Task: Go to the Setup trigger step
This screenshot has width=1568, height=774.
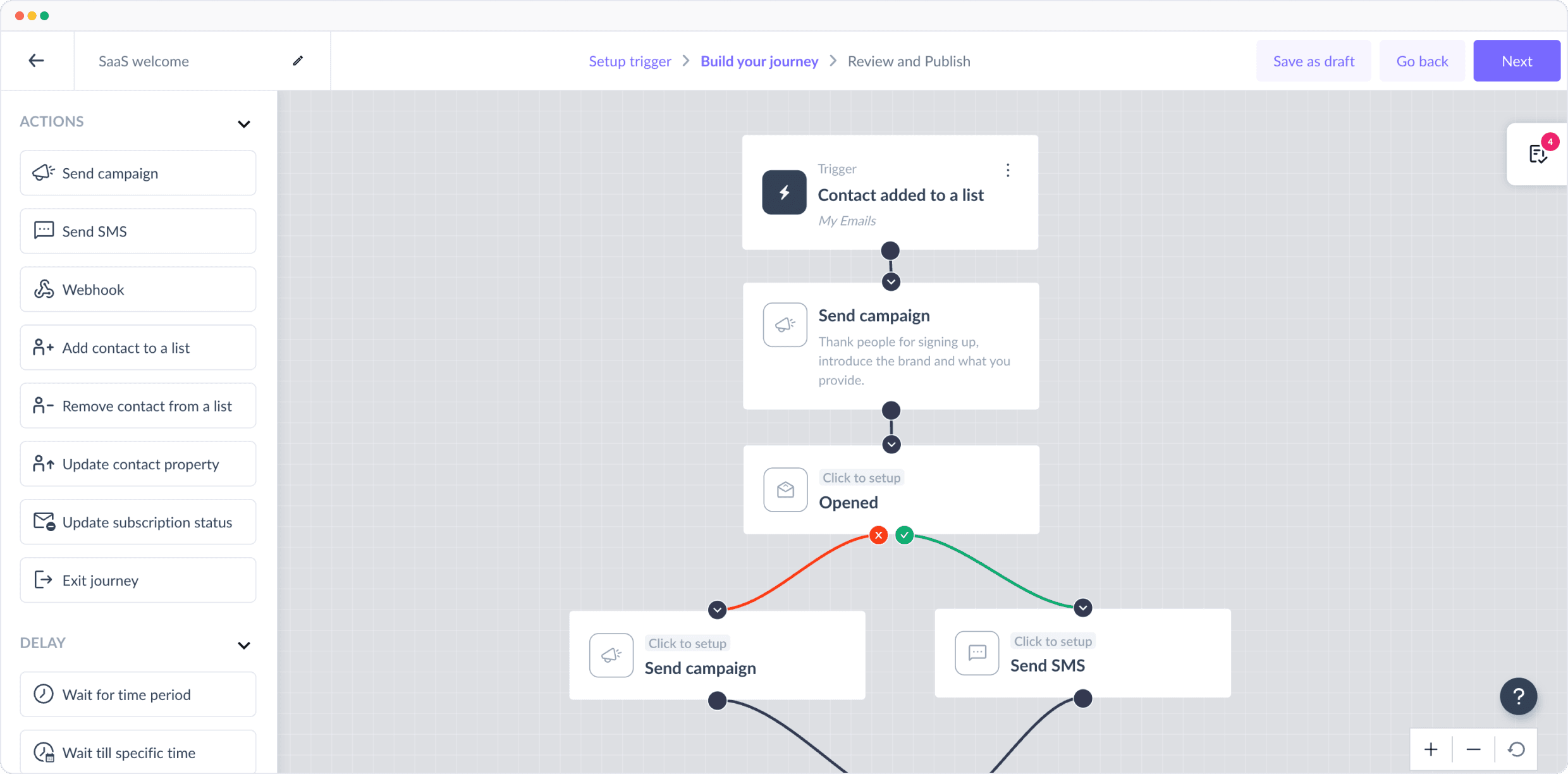Action: (630, 61)
